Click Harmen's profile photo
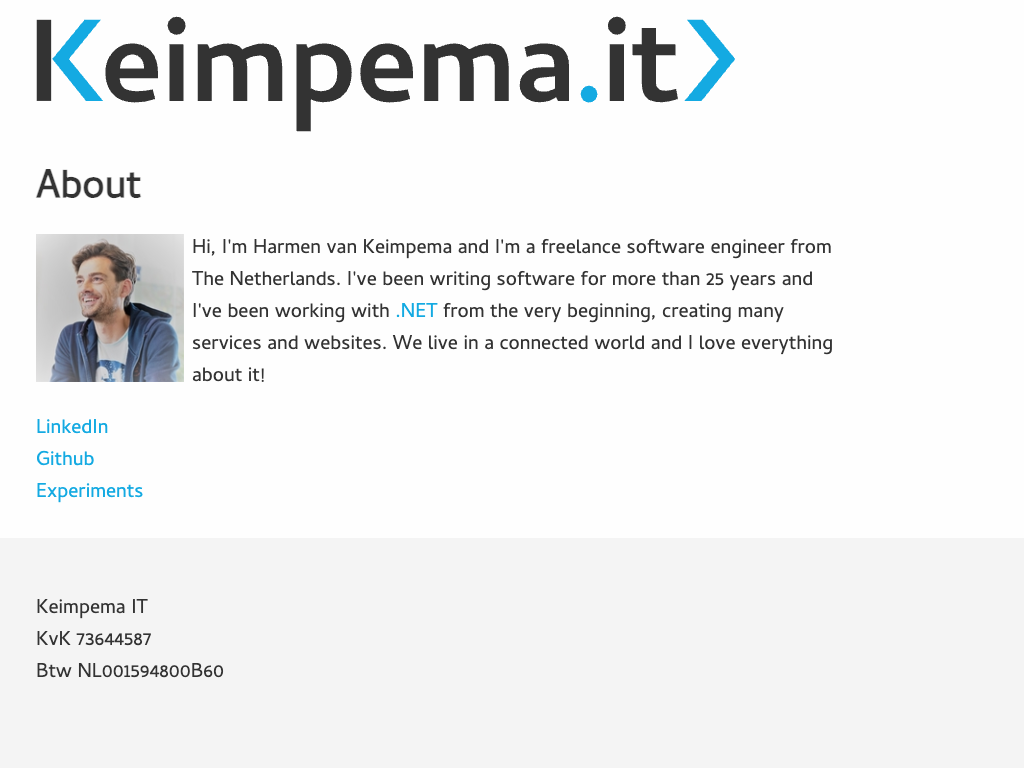Image resolution: width=1024 pixels, height=768 pixels. coord(110,308)
